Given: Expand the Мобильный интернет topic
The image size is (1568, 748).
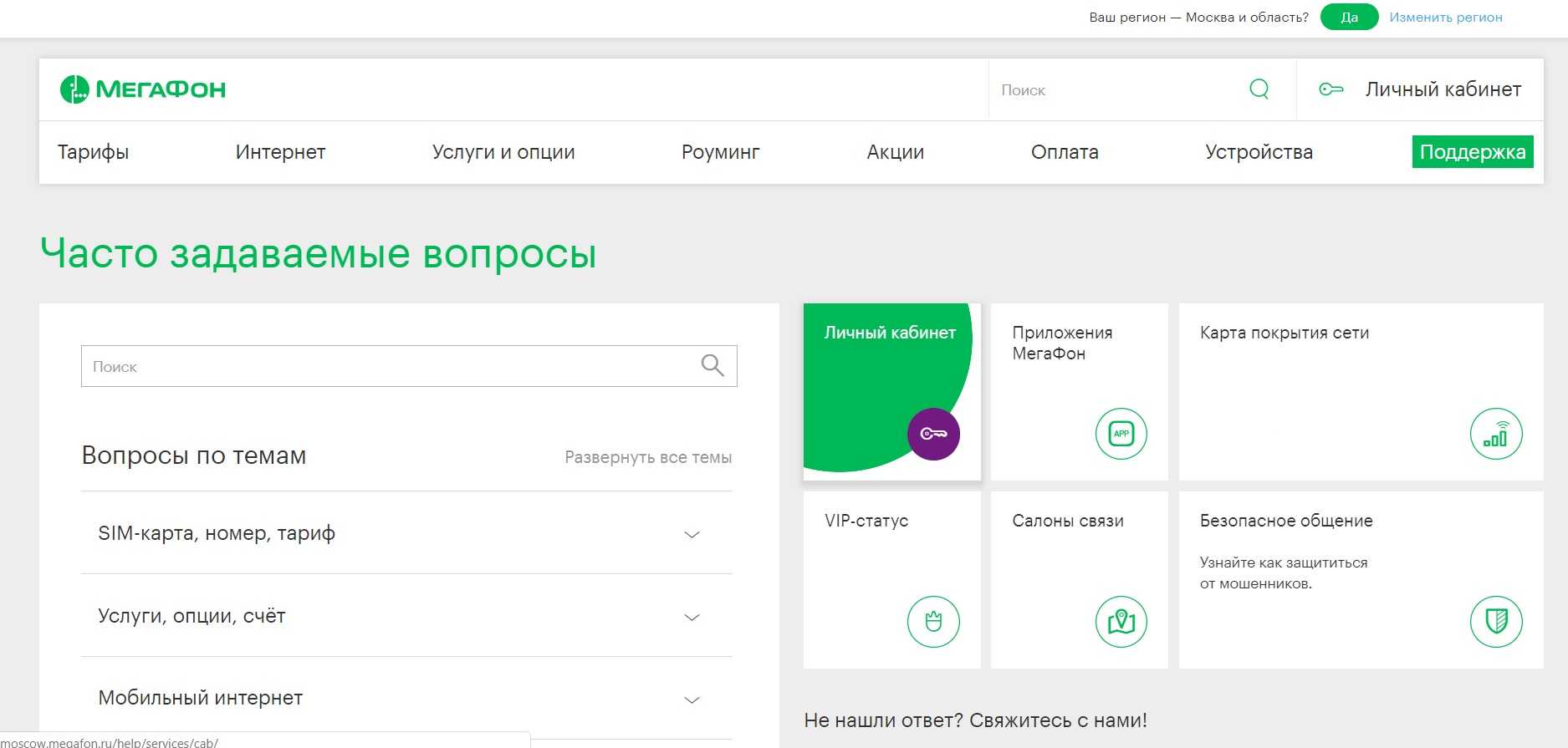Looking at the screenshot, I should click(x=692, y=700).
